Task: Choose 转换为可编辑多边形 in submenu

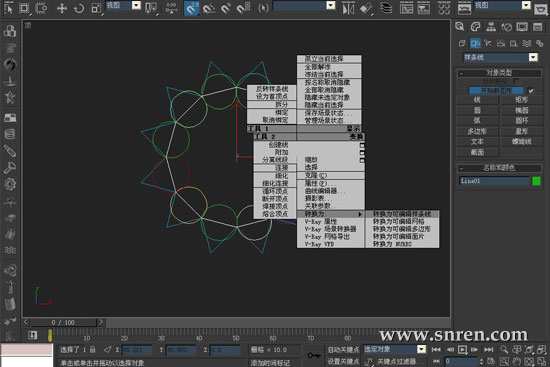Action: click(401, 229)
